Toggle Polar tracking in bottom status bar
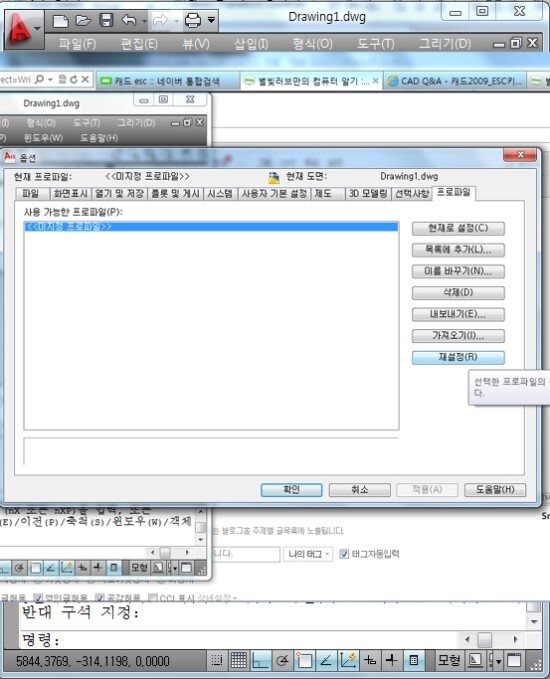Viewport: 550px width, 679px height. (282, 660)
